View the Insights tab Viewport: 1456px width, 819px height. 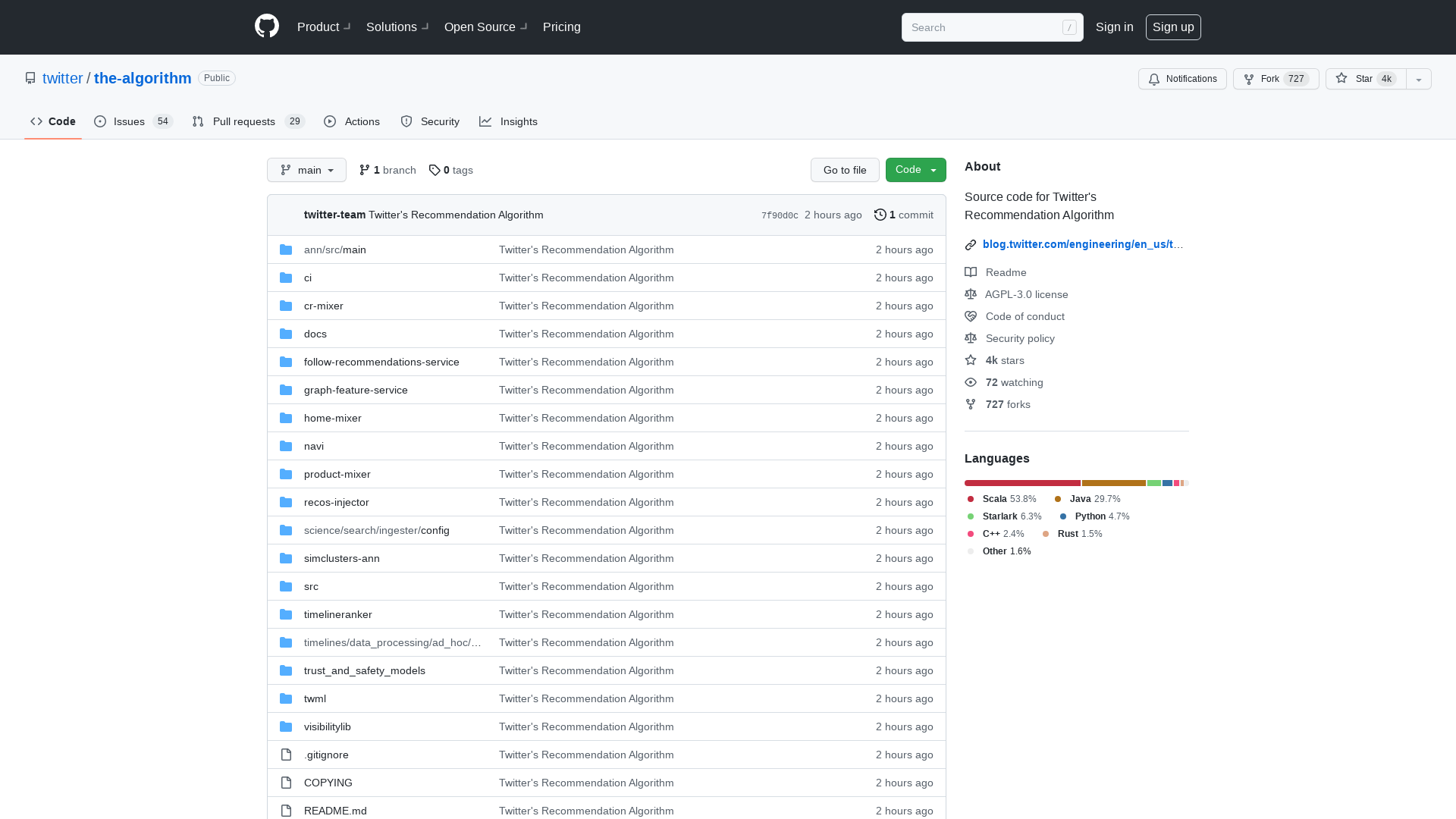click(x=508, y=121)
